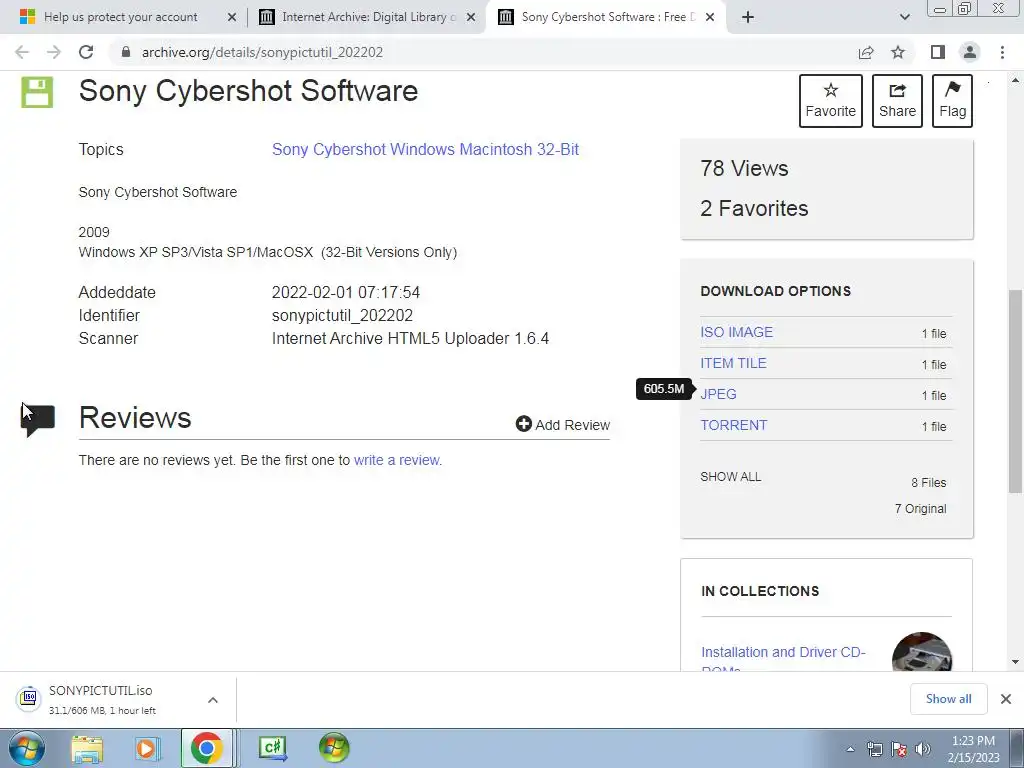Click the volume speaker icon
1024x768 pixels.
click(x=922, y=749)
